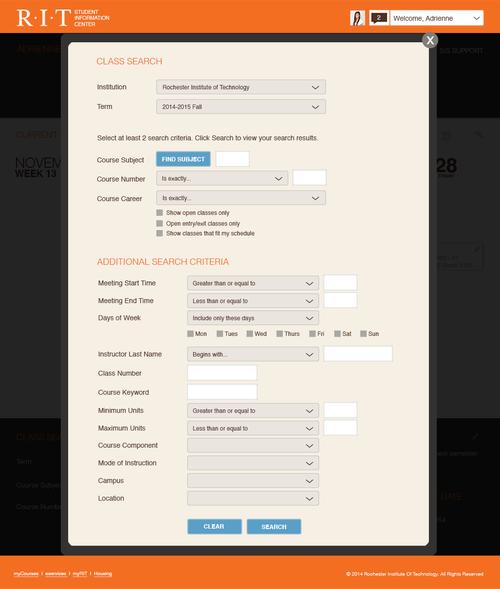Viewport: 500px width, 589px height.
Task: Tick the Sun checkbox
Action: pos(363,334)
